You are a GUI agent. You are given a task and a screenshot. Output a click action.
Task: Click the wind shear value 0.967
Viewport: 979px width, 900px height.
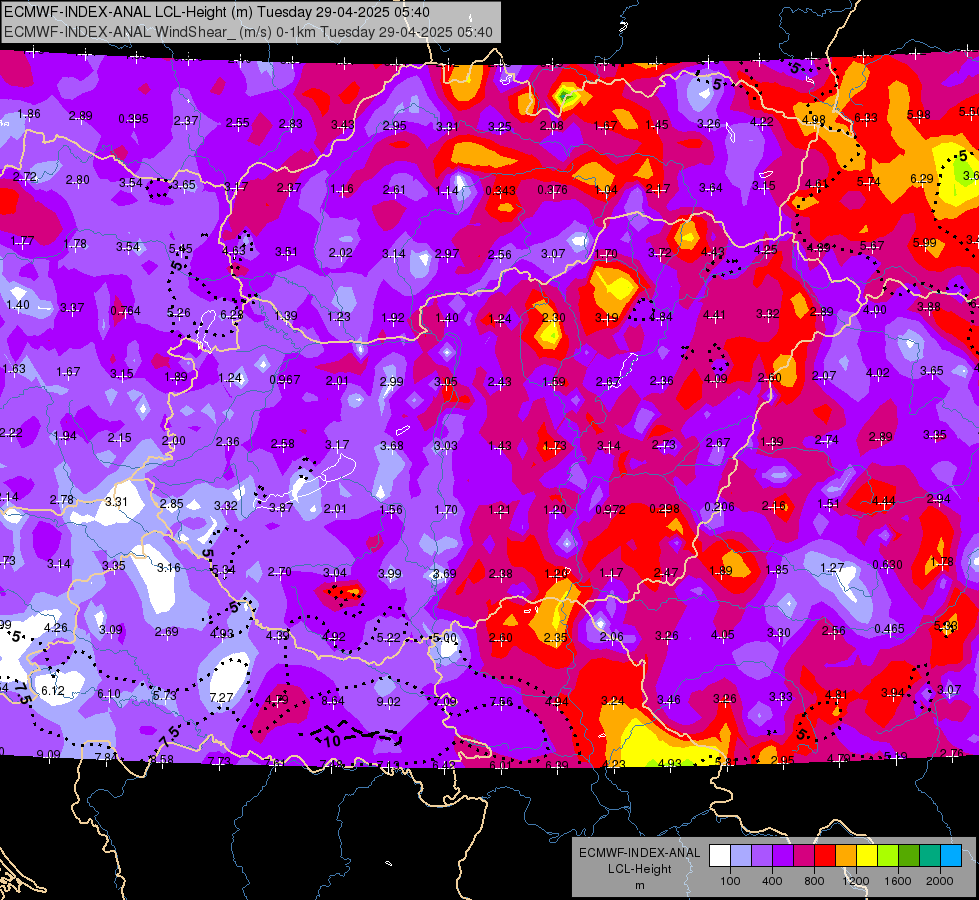click(285, 379)
